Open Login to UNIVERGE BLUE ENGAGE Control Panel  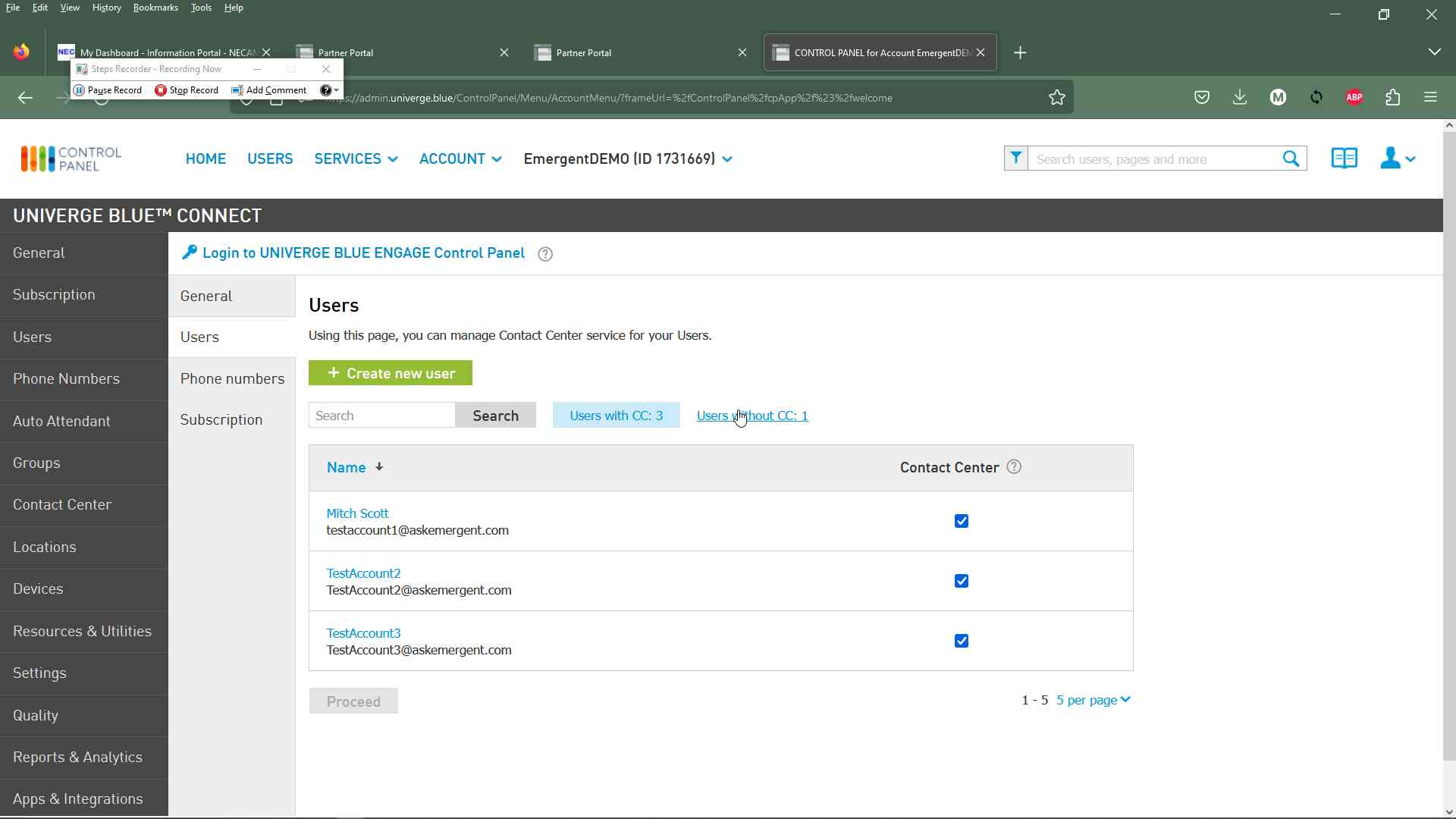[x=363, y=253]
